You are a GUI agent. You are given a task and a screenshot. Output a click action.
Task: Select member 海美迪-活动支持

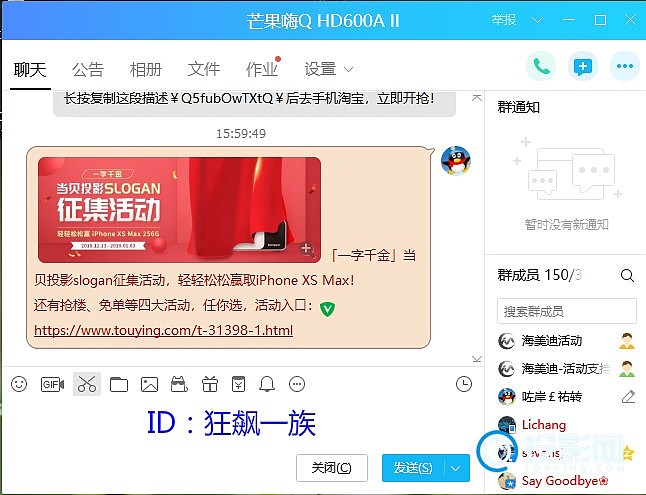[565, 369]
